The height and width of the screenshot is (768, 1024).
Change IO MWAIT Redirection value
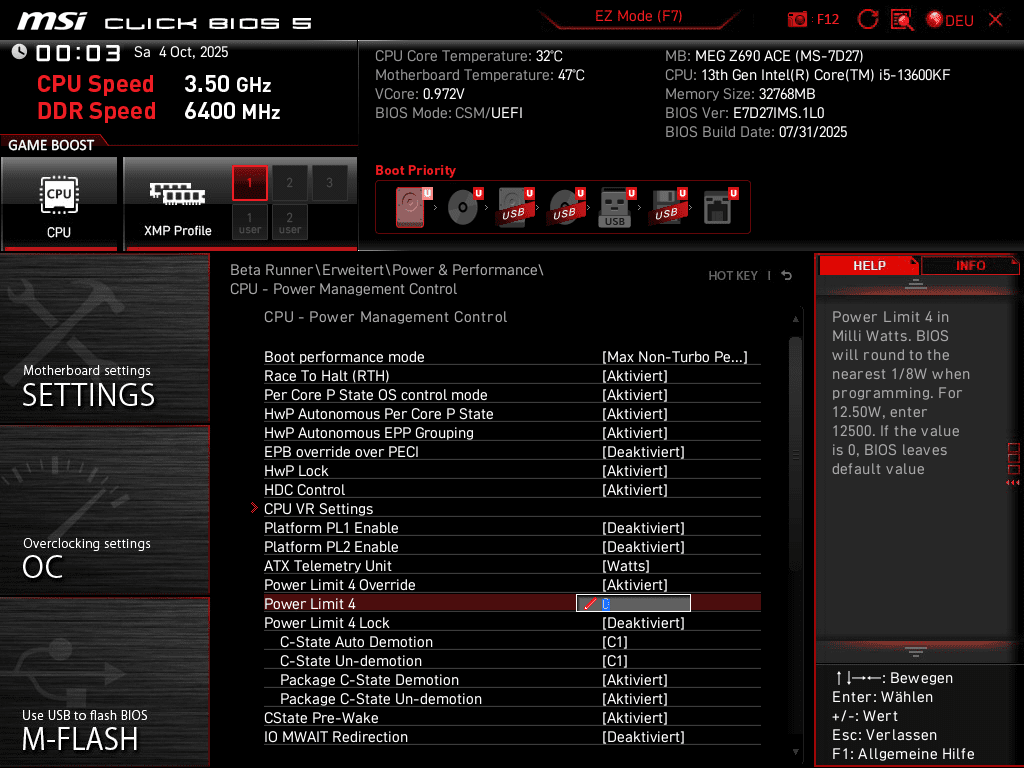(643, 737)
